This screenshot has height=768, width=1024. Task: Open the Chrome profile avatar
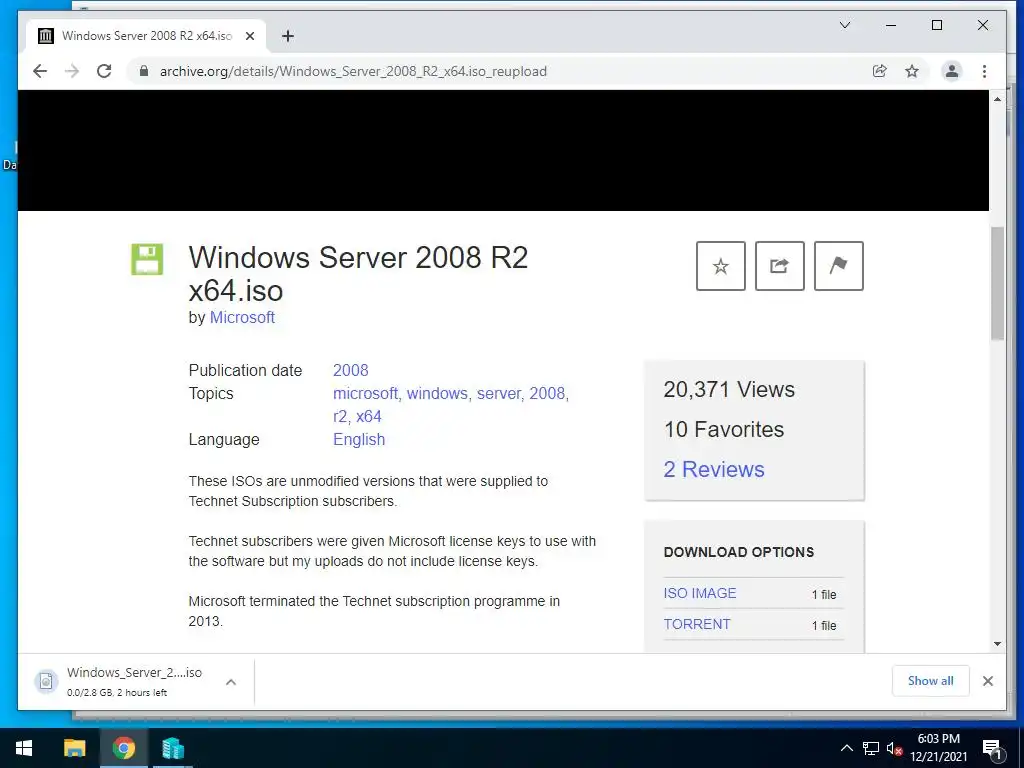(952, 71)
